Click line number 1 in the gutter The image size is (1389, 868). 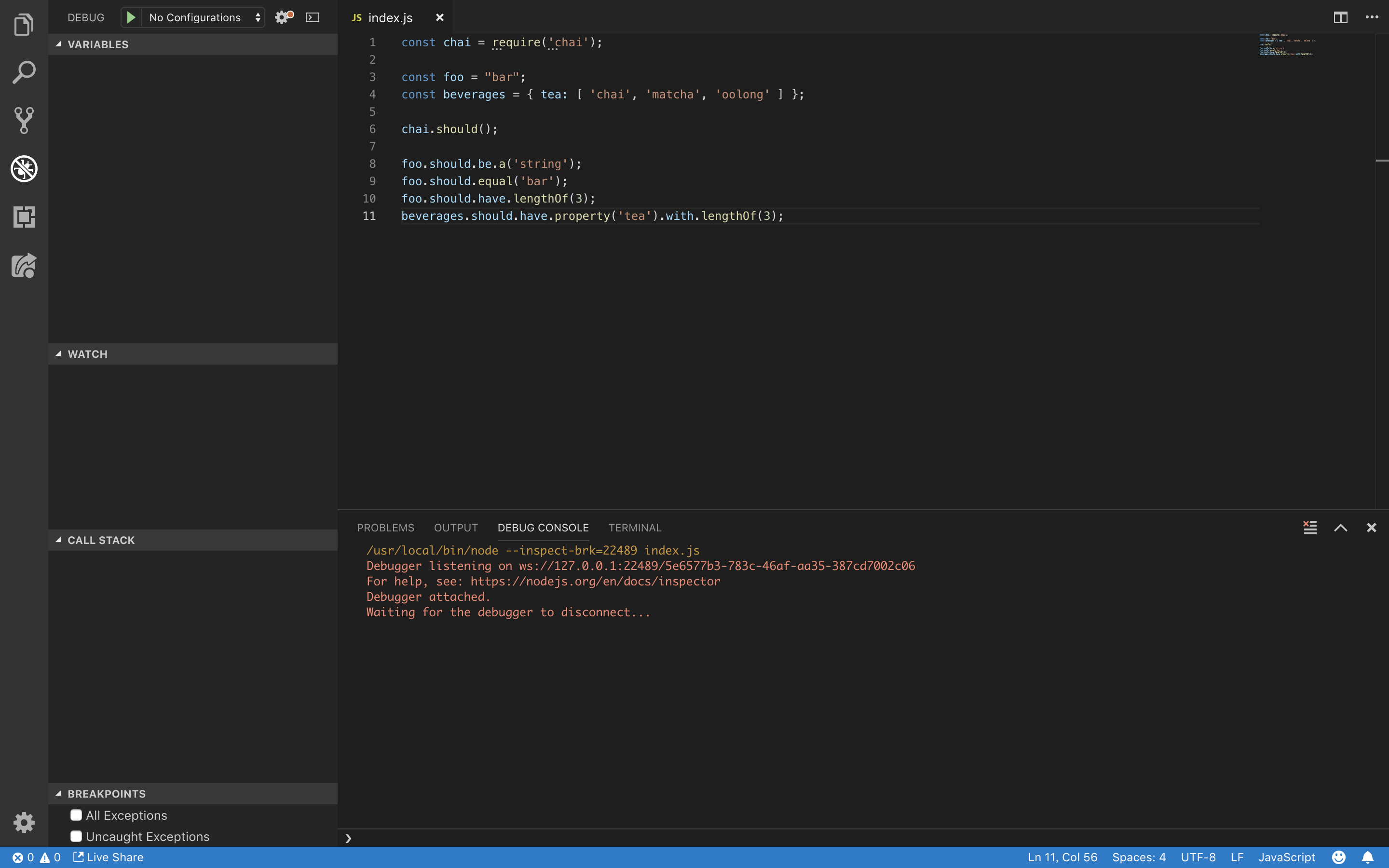372,42
